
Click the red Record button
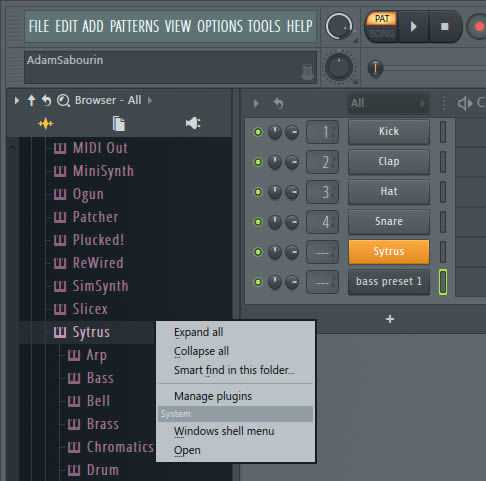coord(479,26)
